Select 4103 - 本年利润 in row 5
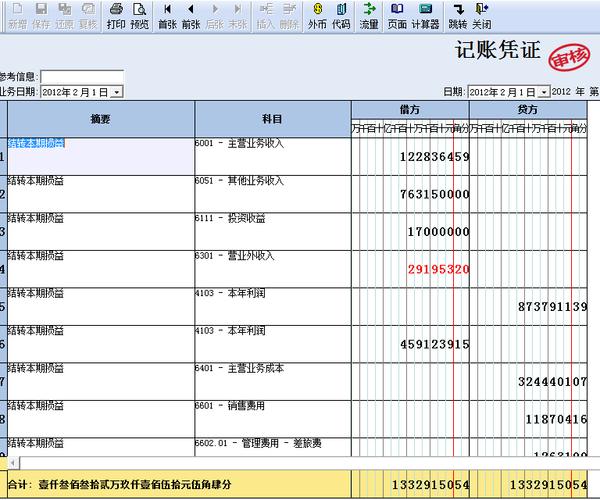Image resolution: width=600 pixels, height=500 pixels. 272,306
